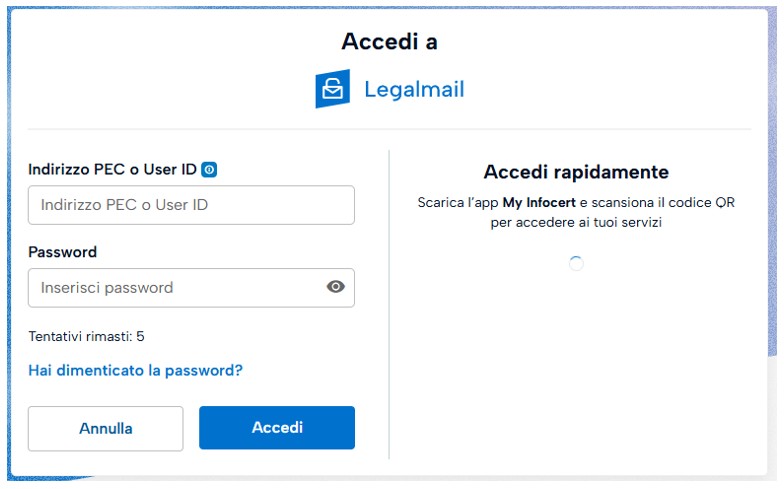Screen dimensions: 784x489
Task: Show password using the eye icon
Action: [336, 287]
